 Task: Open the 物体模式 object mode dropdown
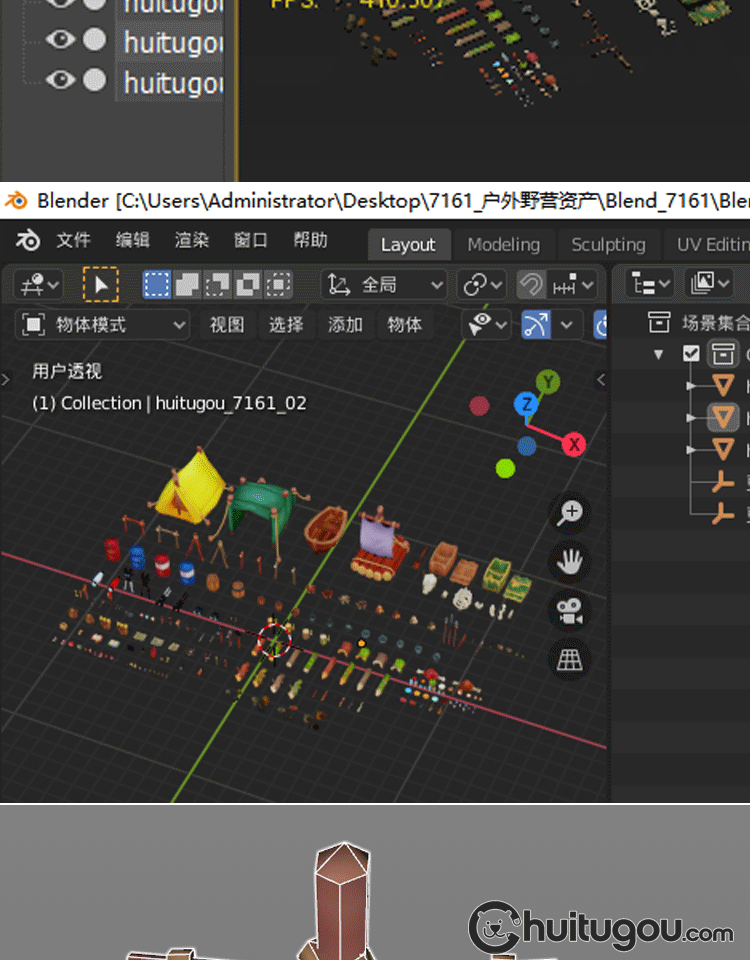click(104, 325)
